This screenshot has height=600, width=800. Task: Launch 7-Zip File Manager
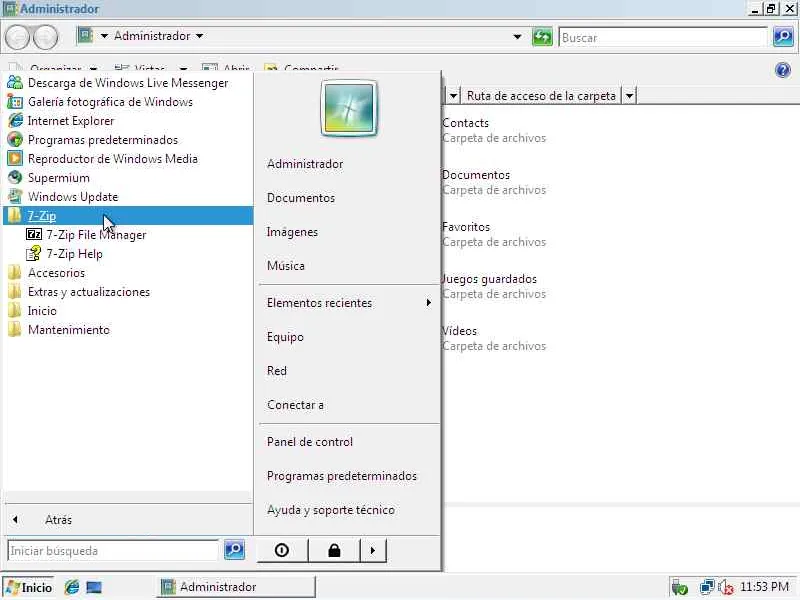[96, 235]
